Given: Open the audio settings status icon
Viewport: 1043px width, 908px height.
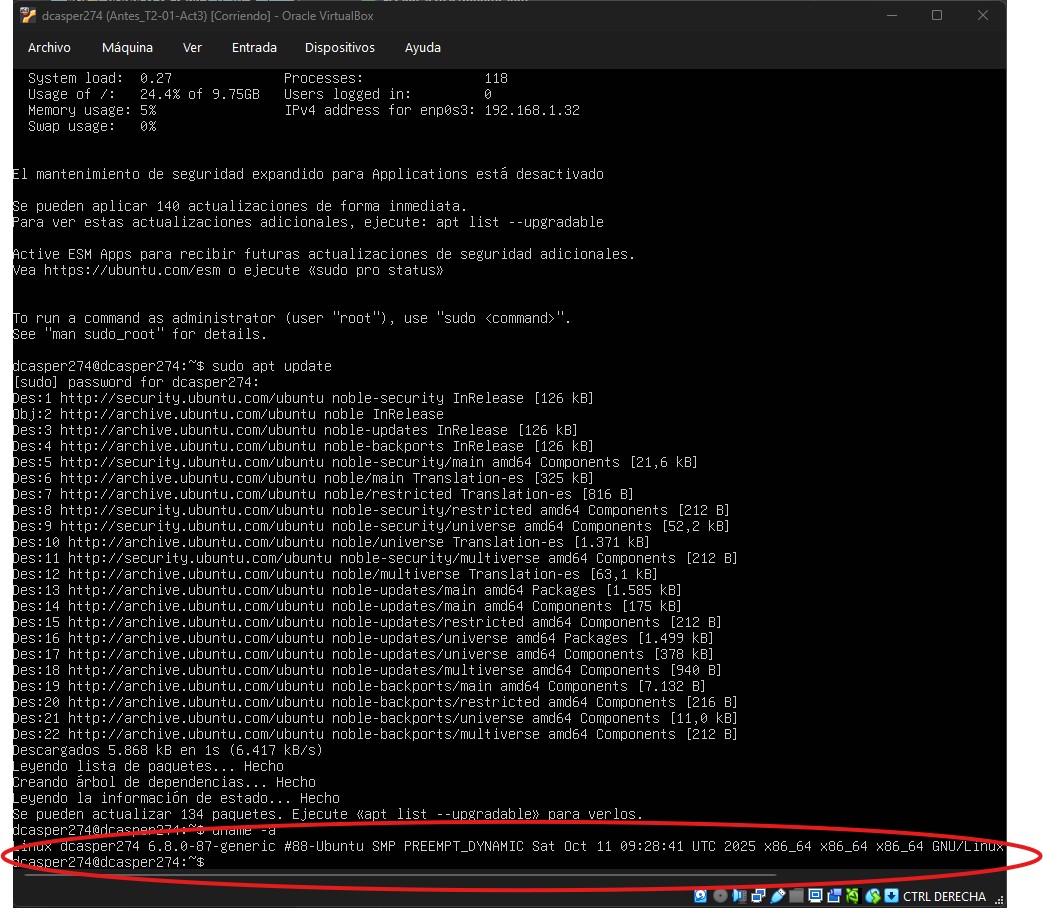Looking at the screenshot, I should point(740,896).
